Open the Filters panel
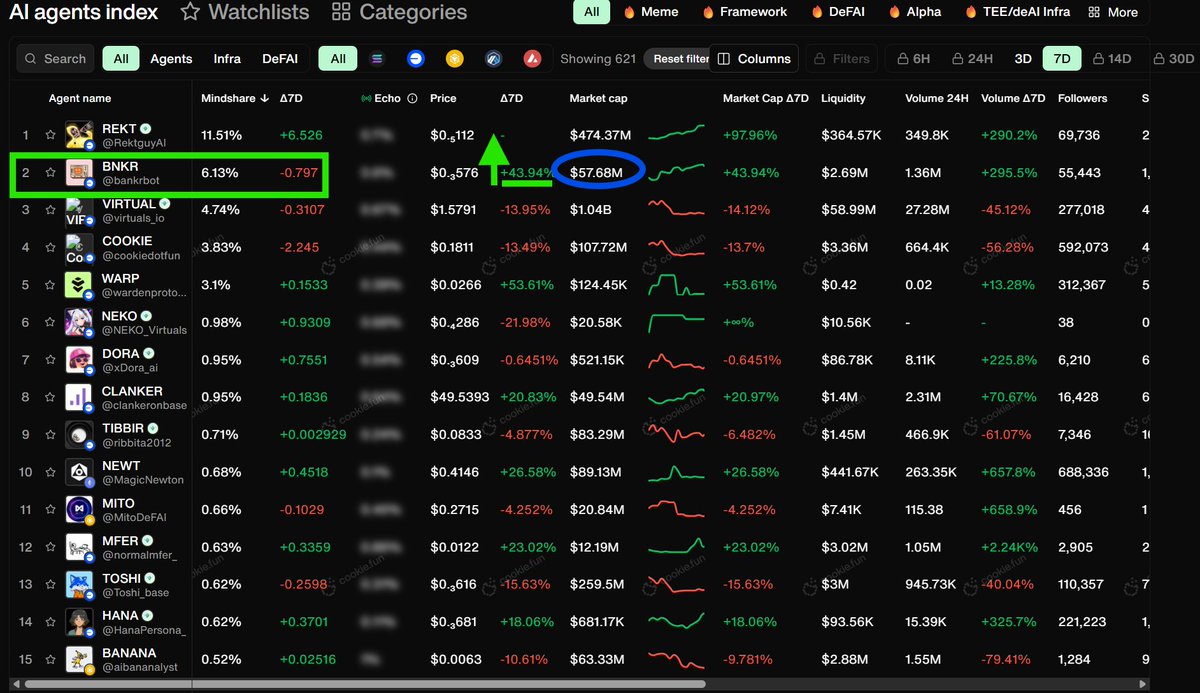 click(842, 58)
